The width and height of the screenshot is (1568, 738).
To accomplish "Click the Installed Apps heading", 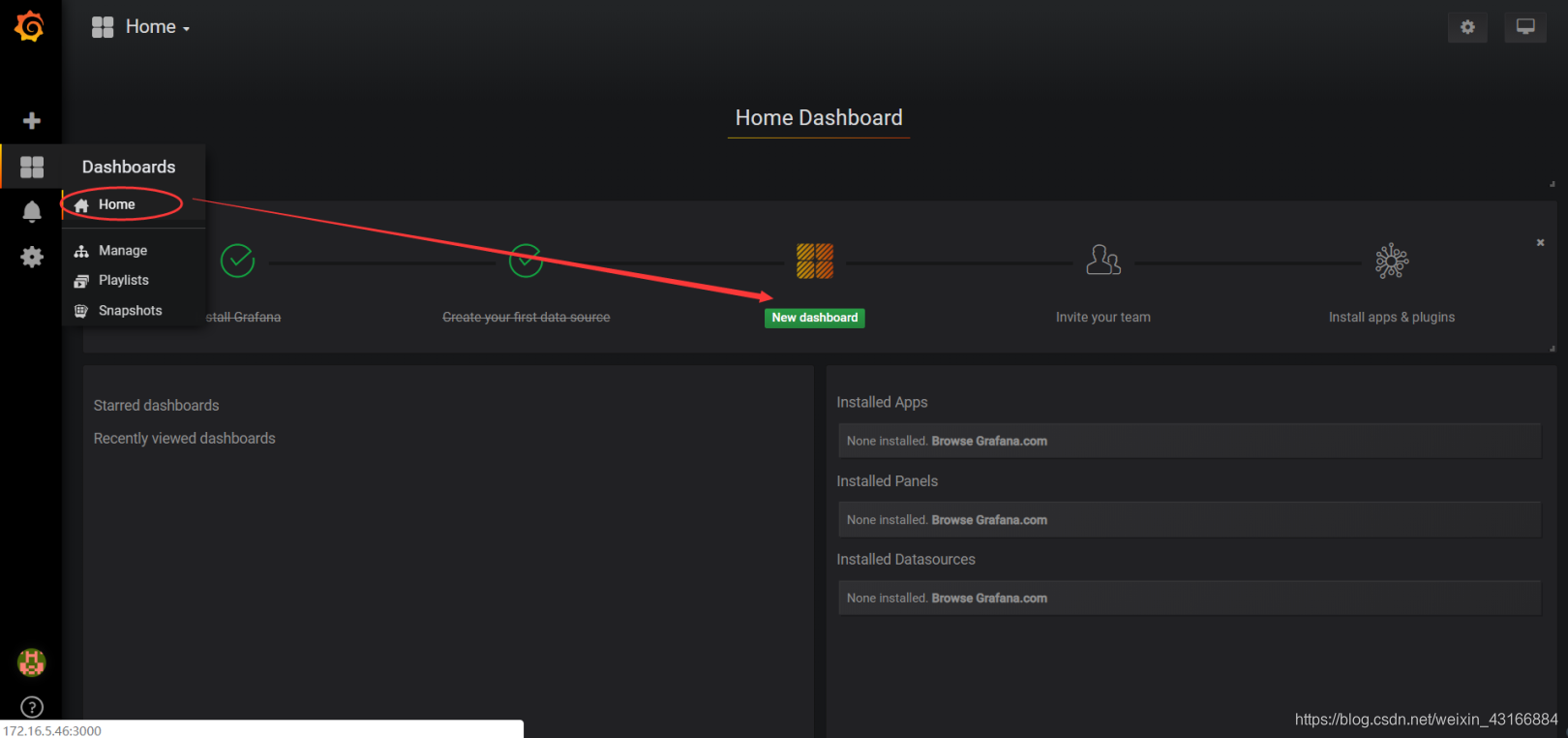I will tap(882, 402).
